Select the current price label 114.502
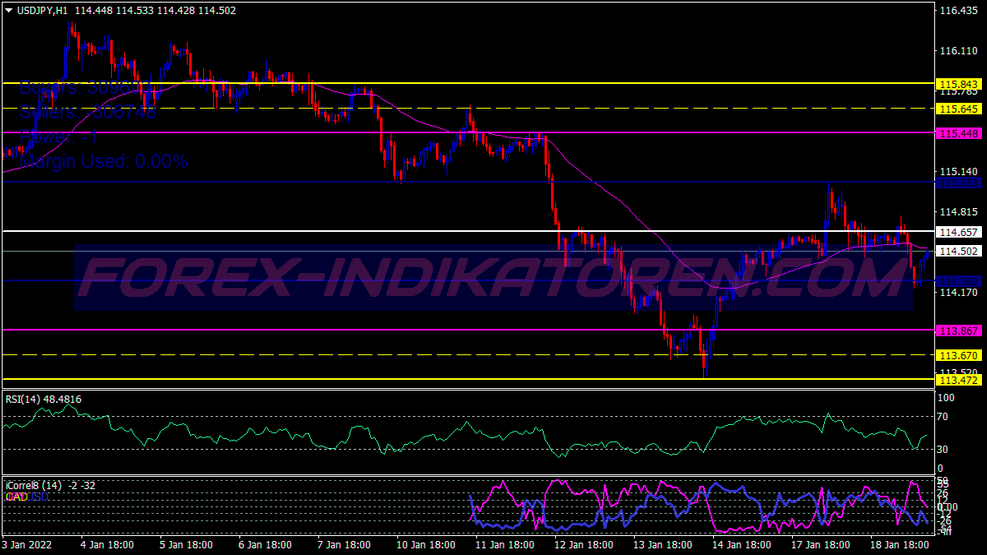The height and width of the screenshot is (555, 987). 959,251
